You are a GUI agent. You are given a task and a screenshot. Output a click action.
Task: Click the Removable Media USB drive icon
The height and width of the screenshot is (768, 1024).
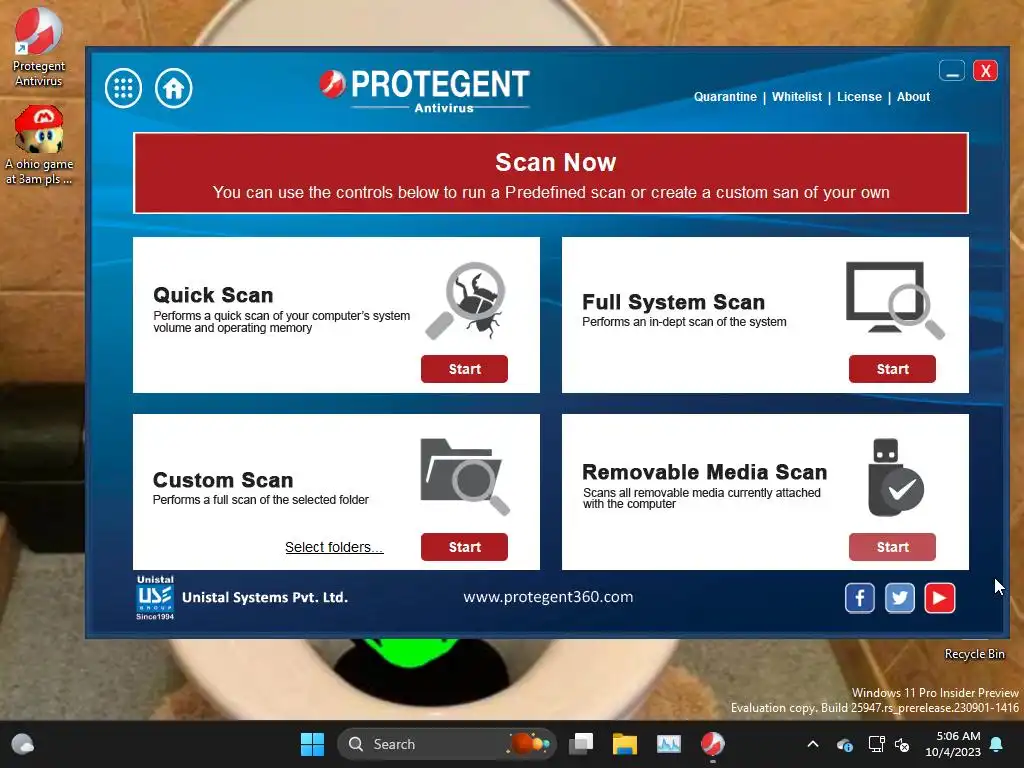(895, 477)
